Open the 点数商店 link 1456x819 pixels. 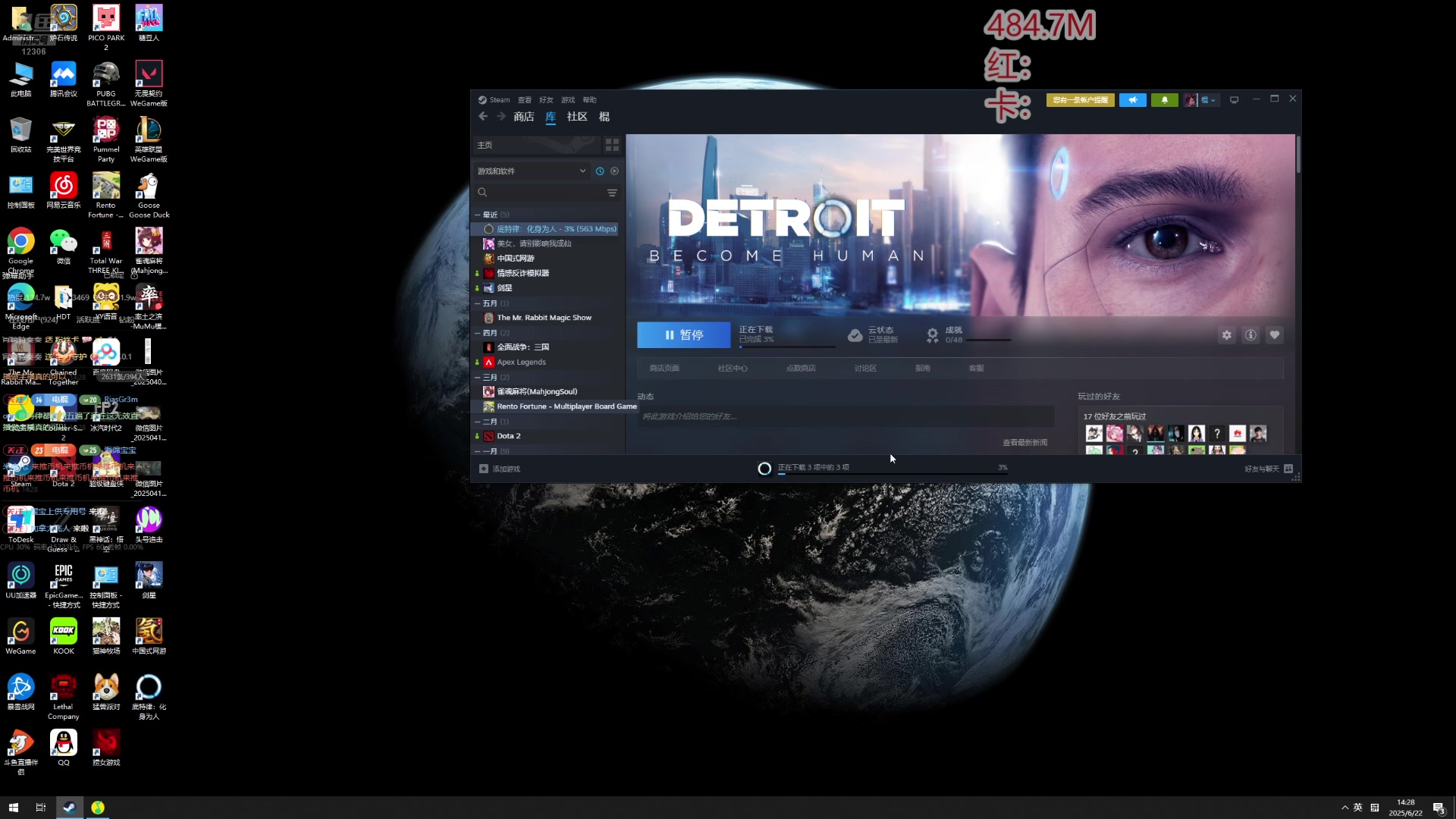[x=801, y=369]
